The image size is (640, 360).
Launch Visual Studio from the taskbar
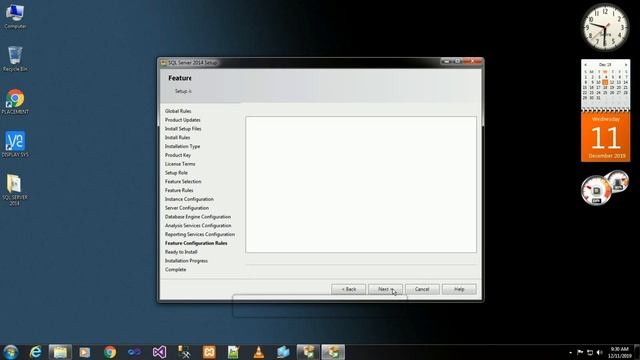(159, 352)
